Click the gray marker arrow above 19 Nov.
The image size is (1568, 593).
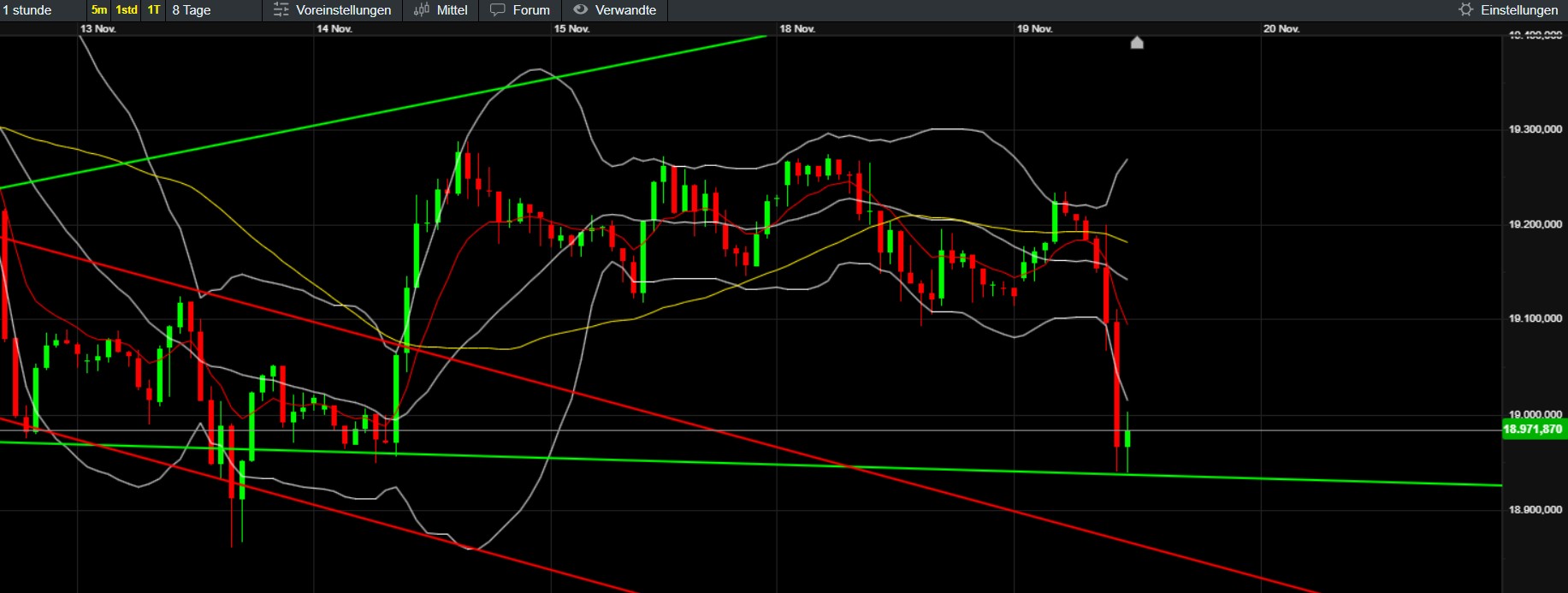pyautogui.click(x=1137, y=42)
